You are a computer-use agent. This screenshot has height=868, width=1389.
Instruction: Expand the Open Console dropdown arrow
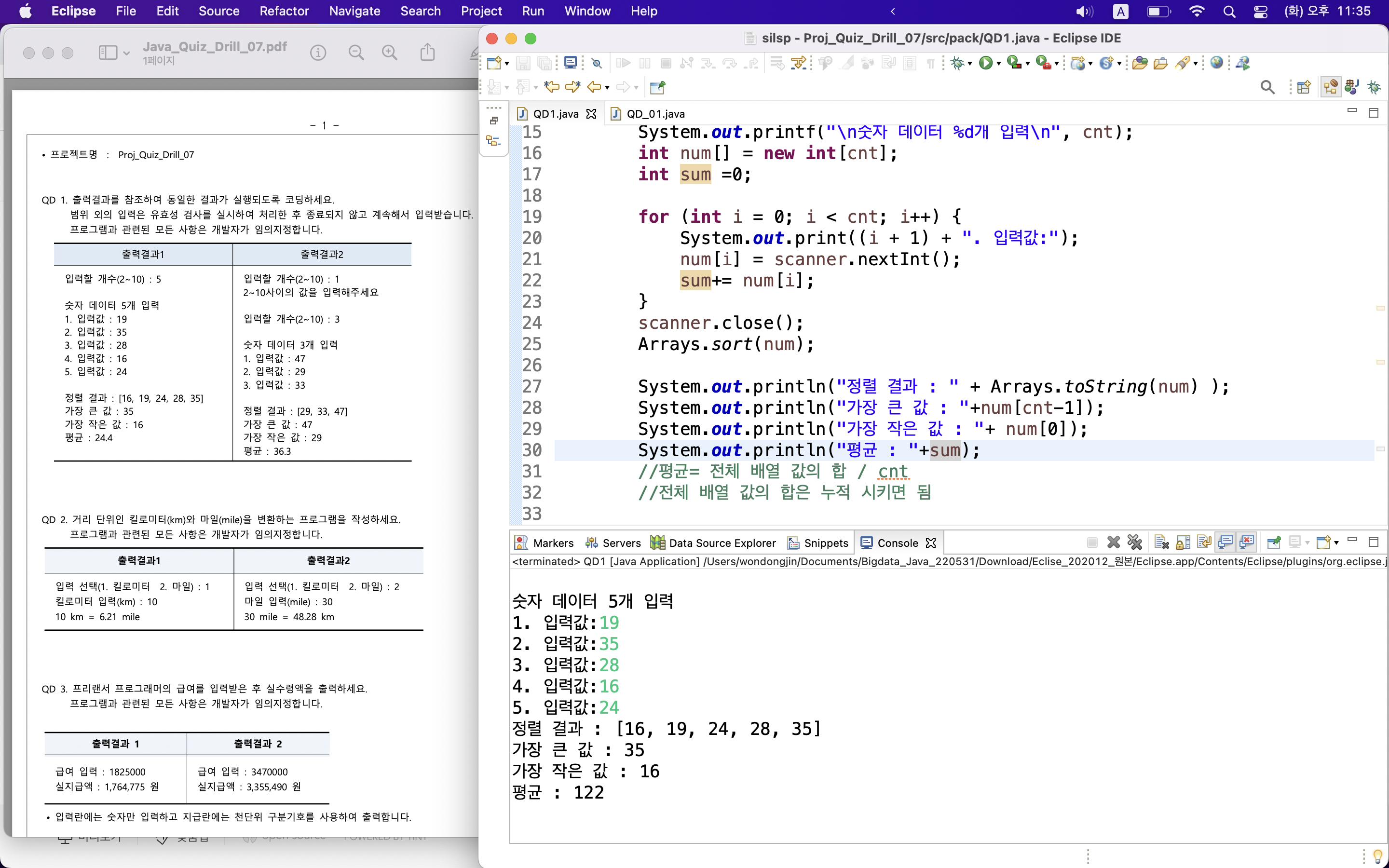pos(1337,543)
